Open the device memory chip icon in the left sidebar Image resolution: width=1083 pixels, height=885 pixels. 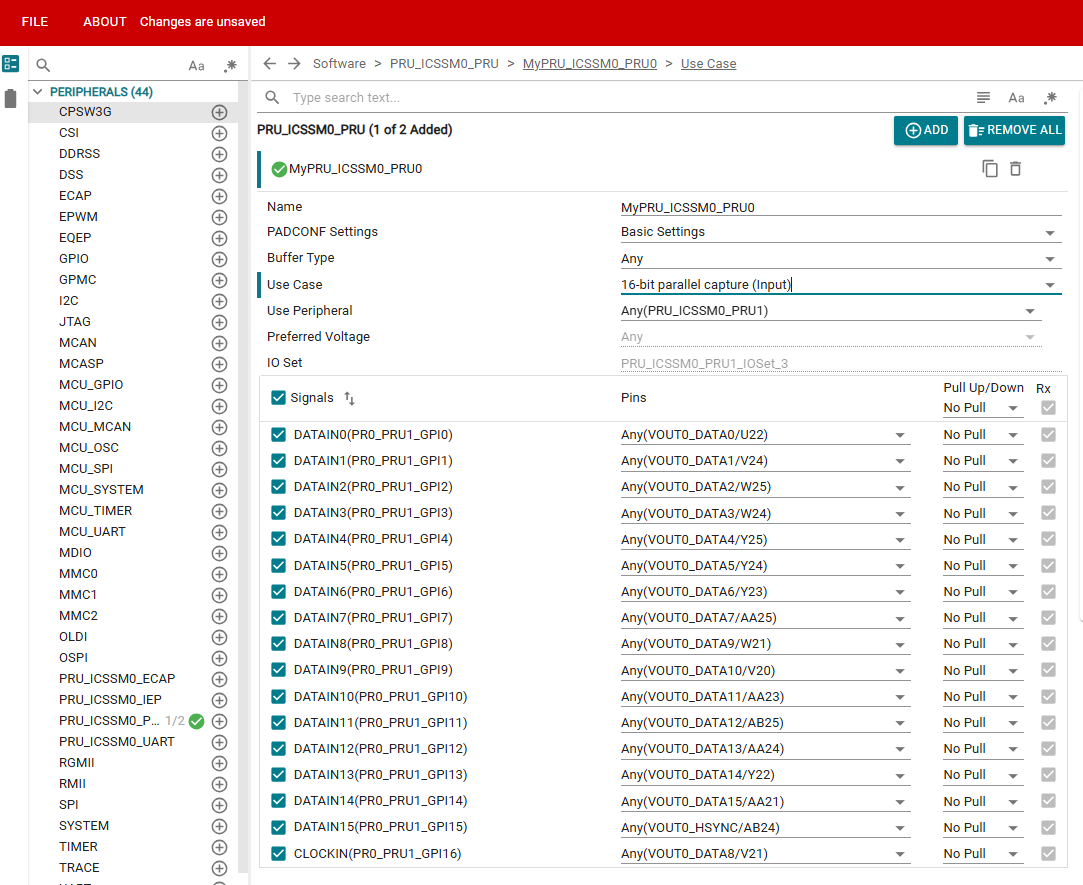[10, 99]
